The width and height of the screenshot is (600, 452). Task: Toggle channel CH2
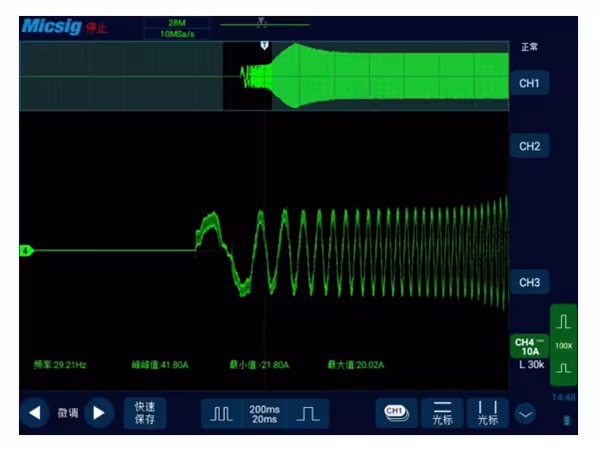pyautogui.click(x=530, y=146)
